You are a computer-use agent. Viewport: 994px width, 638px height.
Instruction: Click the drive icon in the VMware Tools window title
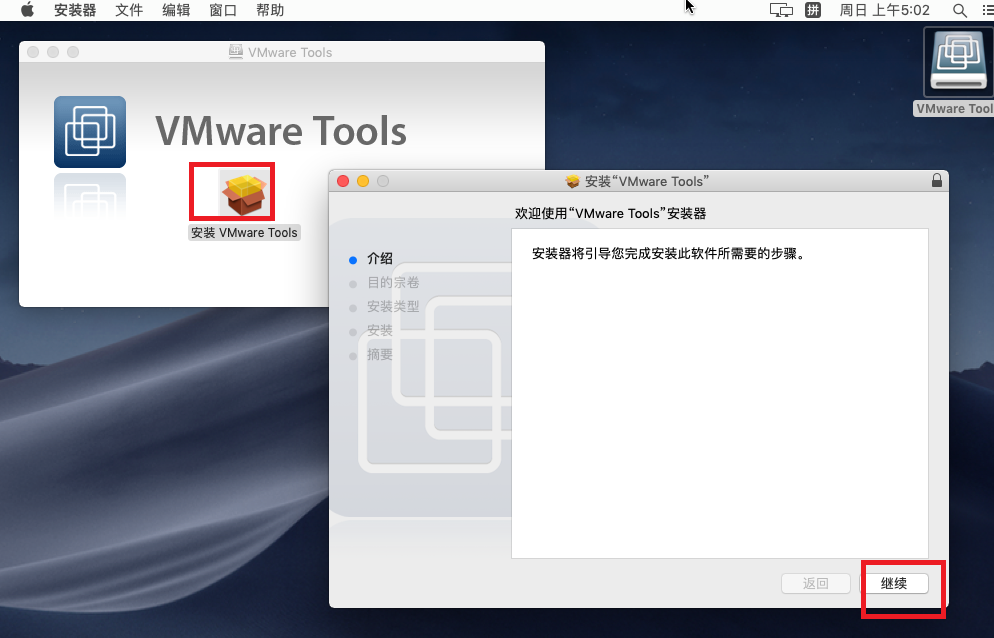click(x=236, y=52)
